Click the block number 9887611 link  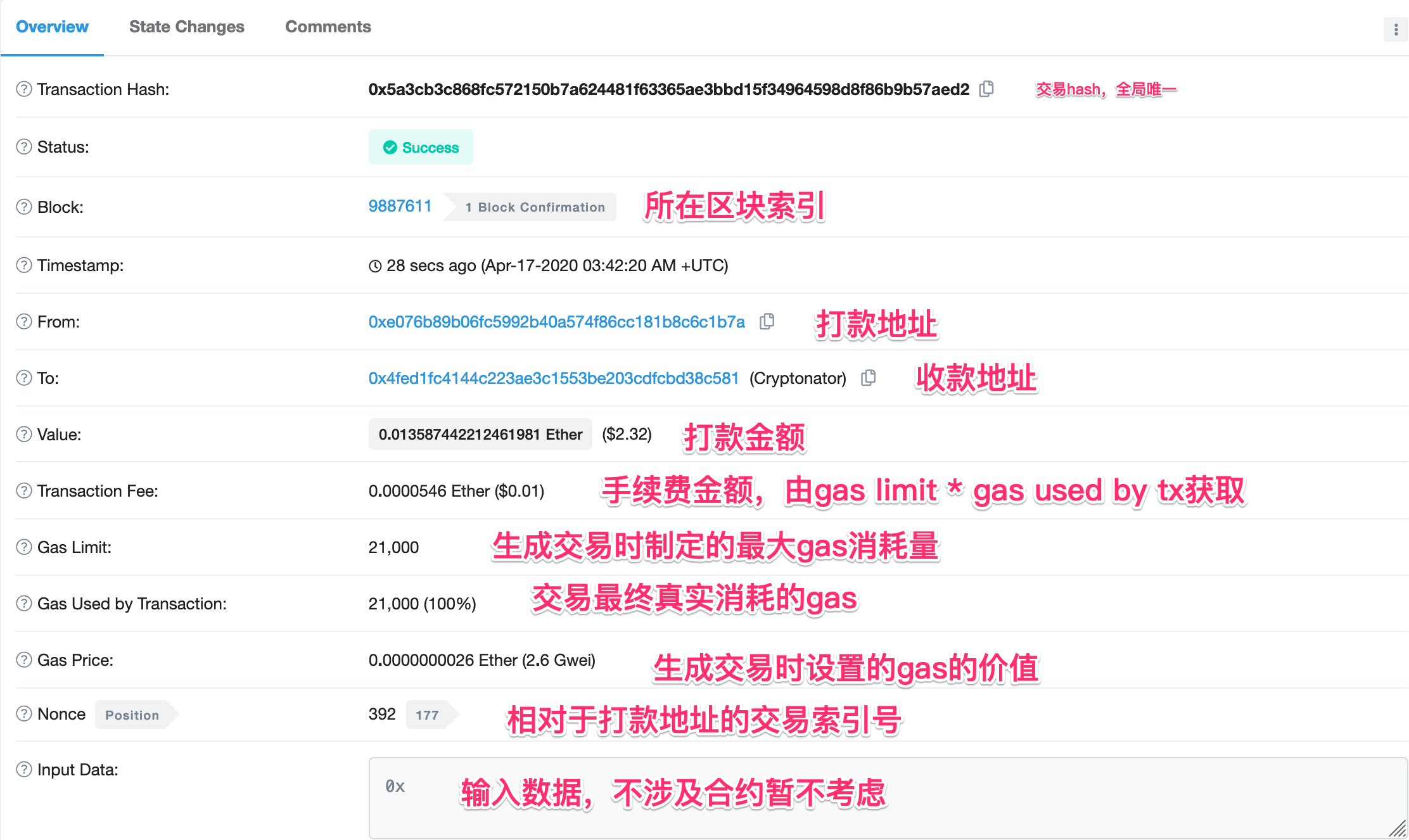(400, 207)
